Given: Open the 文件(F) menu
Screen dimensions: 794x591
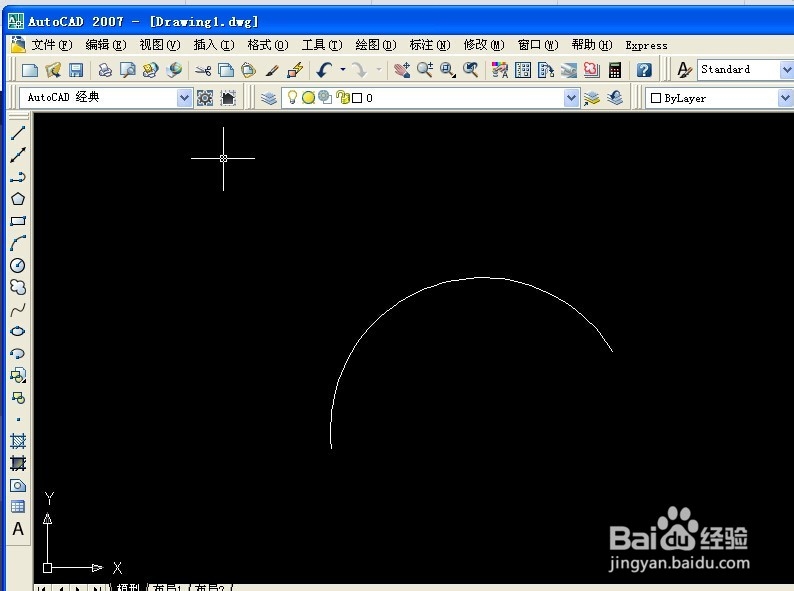Looking at the screenshot, I should (x=52, y=45).
